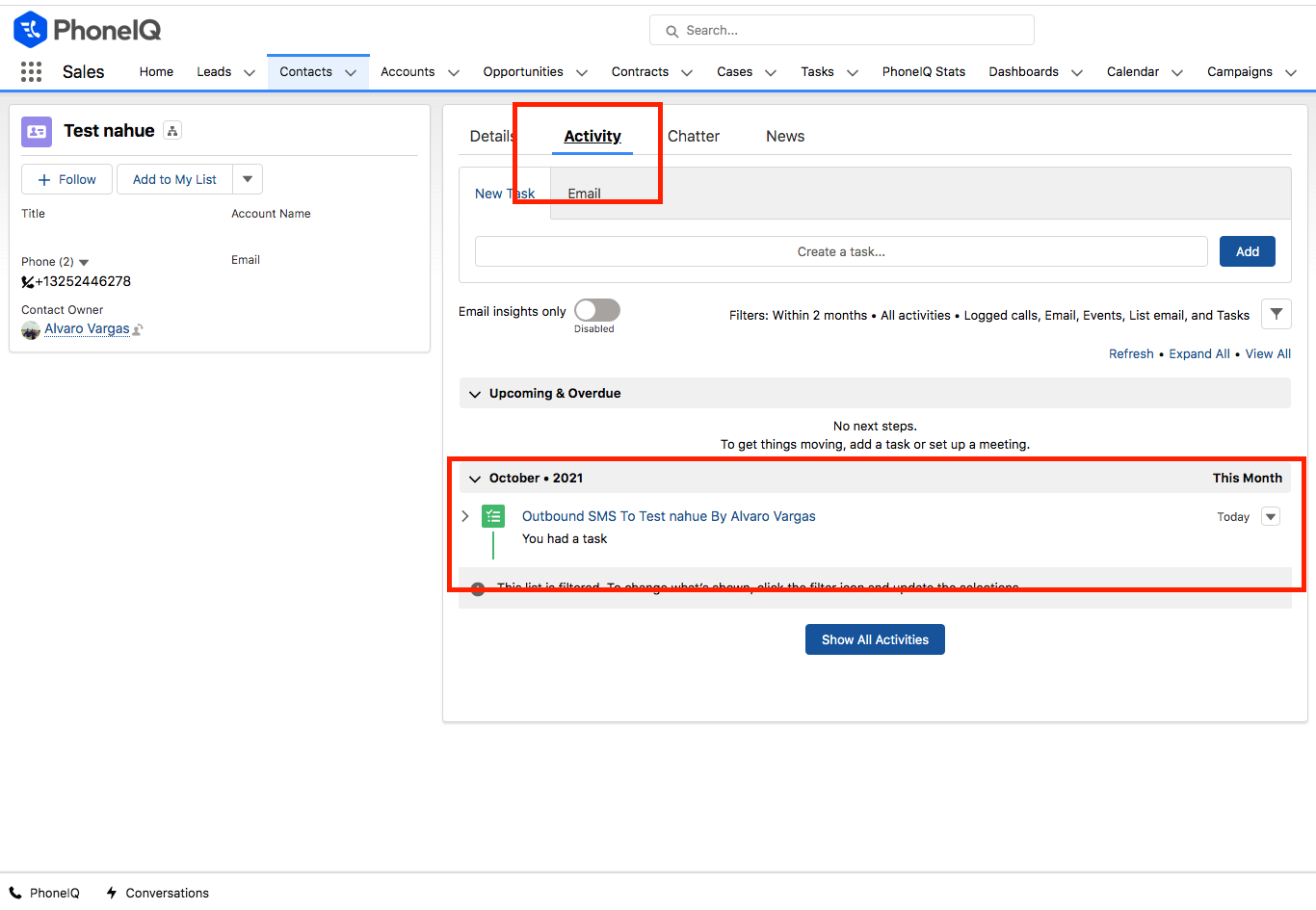Click the search magnifier icon

[x=672, y=31]
